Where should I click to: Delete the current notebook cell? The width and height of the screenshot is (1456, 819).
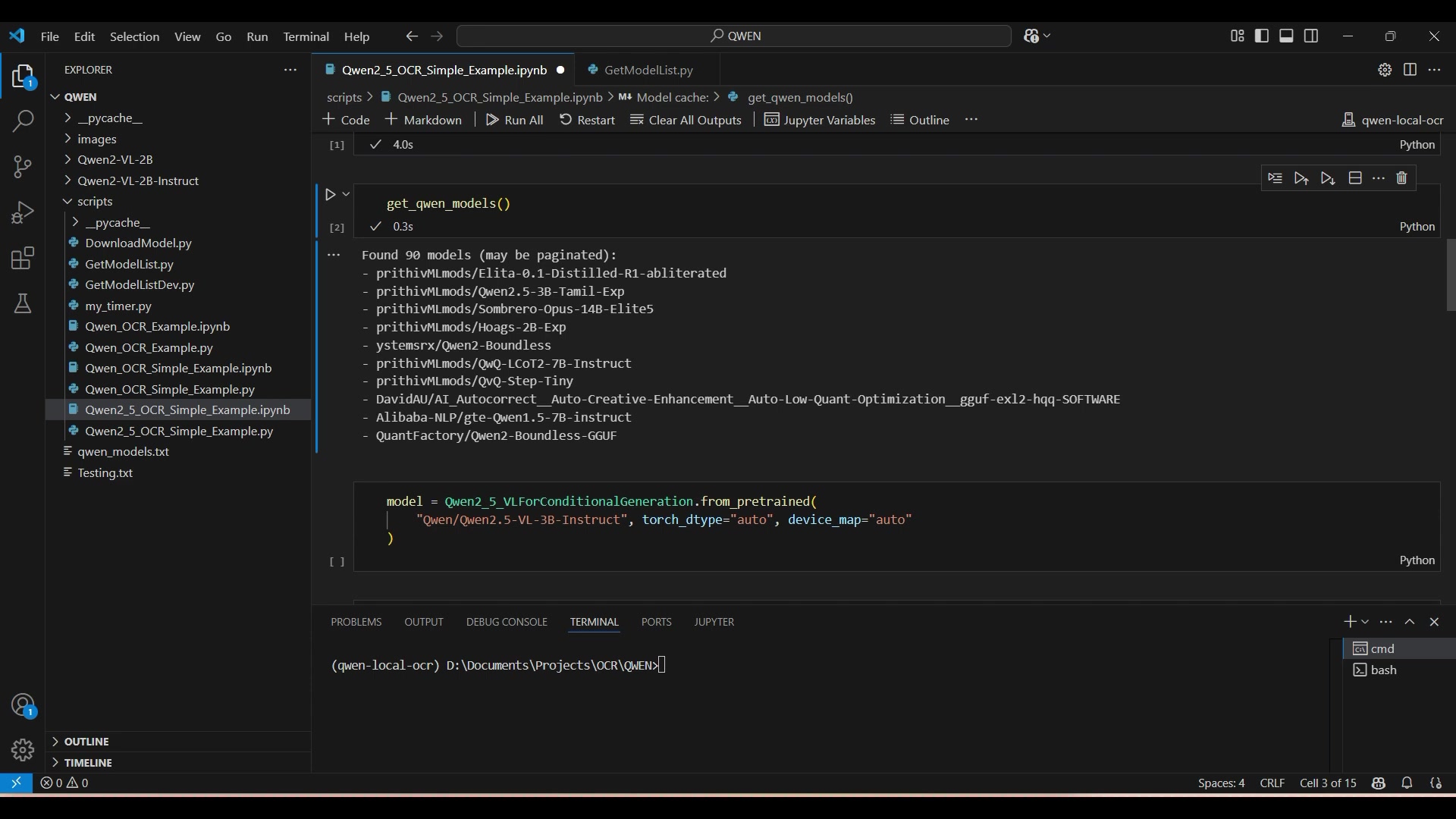point(1401,178)
